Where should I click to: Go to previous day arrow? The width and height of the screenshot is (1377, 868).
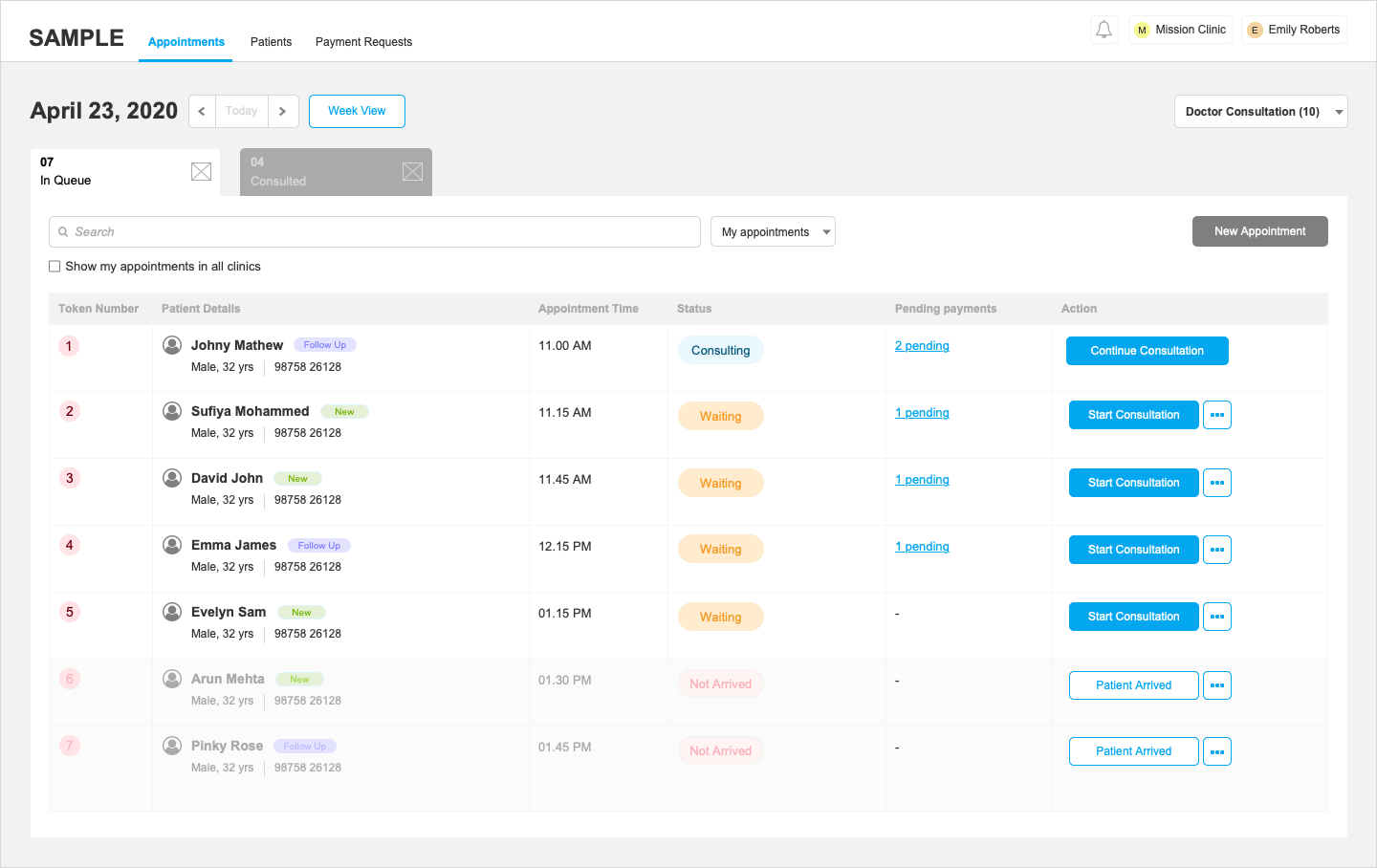[x=202, y=111]
